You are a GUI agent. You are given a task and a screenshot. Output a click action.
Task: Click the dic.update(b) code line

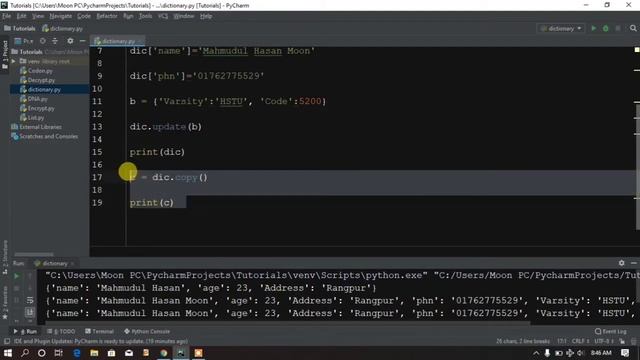pyautogui.click(x=166, y=127)
